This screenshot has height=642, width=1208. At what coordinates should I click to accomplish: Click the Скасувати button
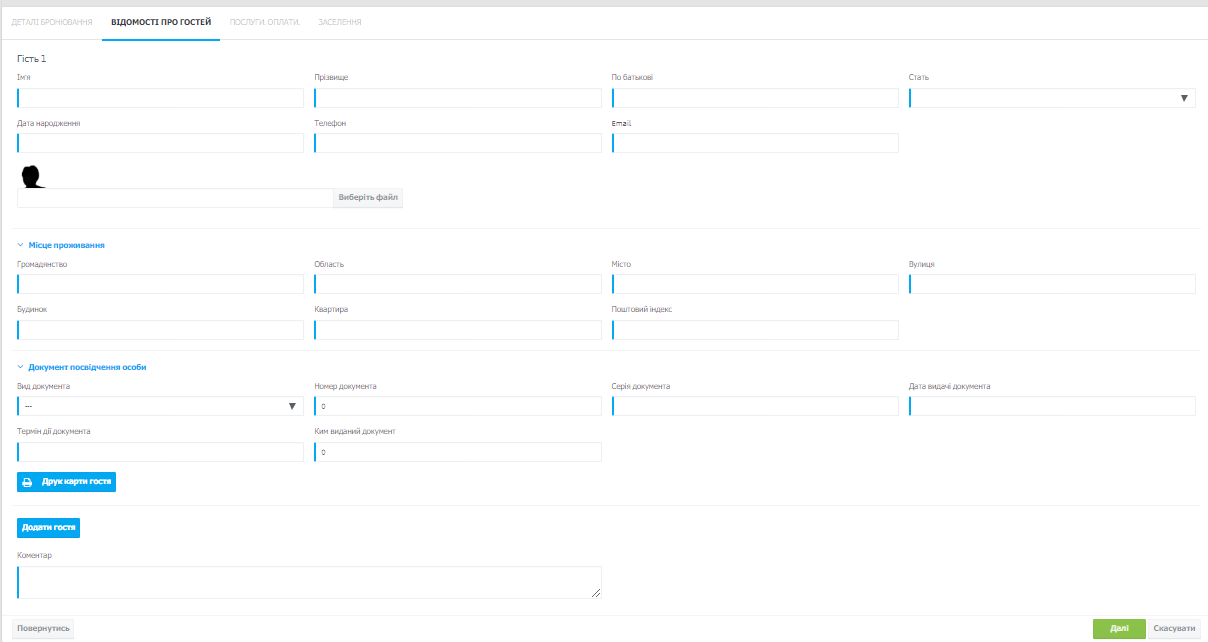[1174, 628]
